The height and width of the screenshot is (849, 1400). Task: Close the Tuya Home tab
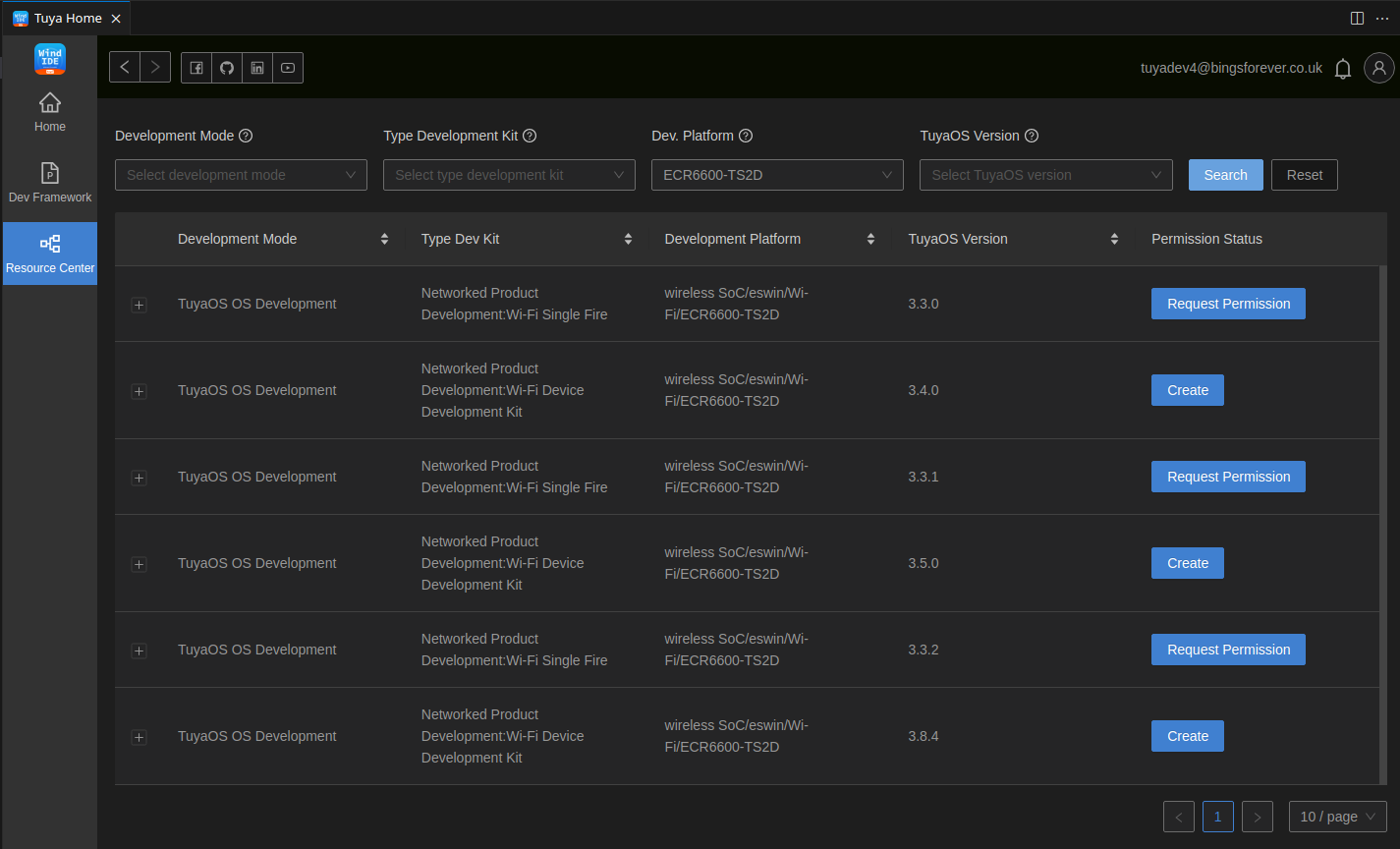(x=116, y=19)
